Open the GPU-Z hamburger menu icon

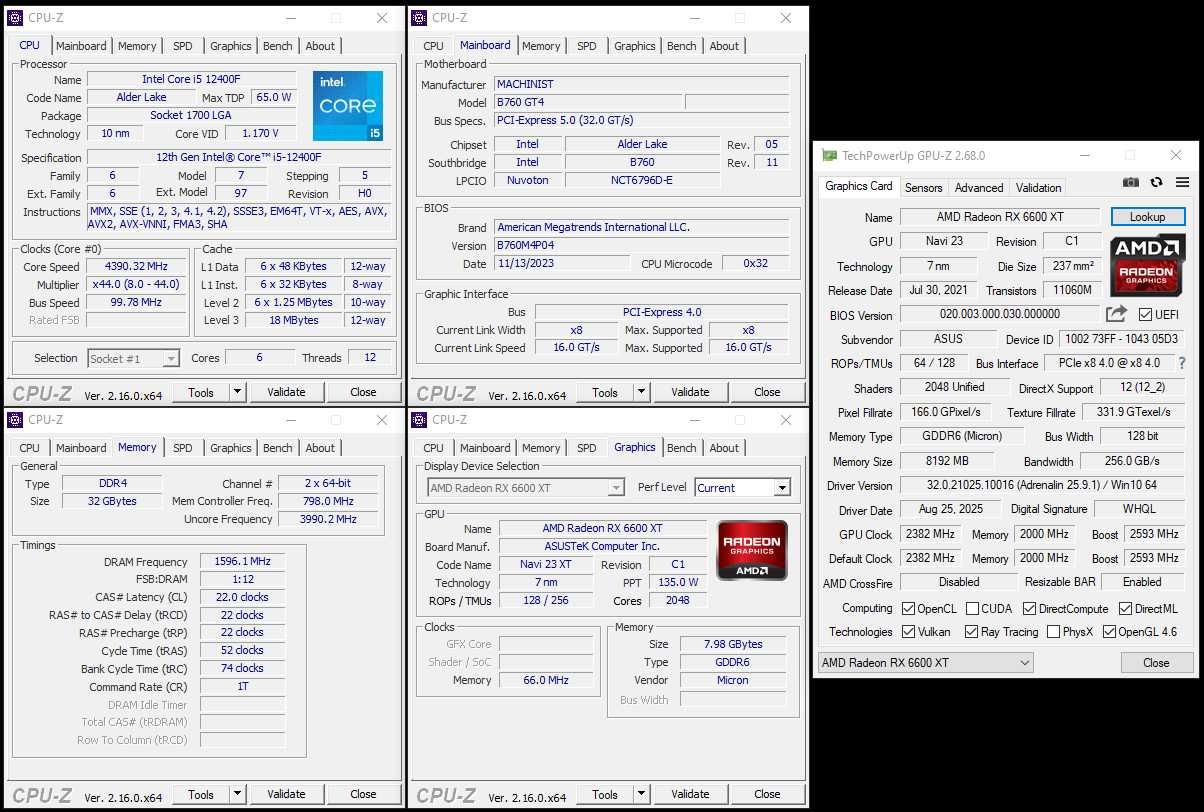[1183, 182]
